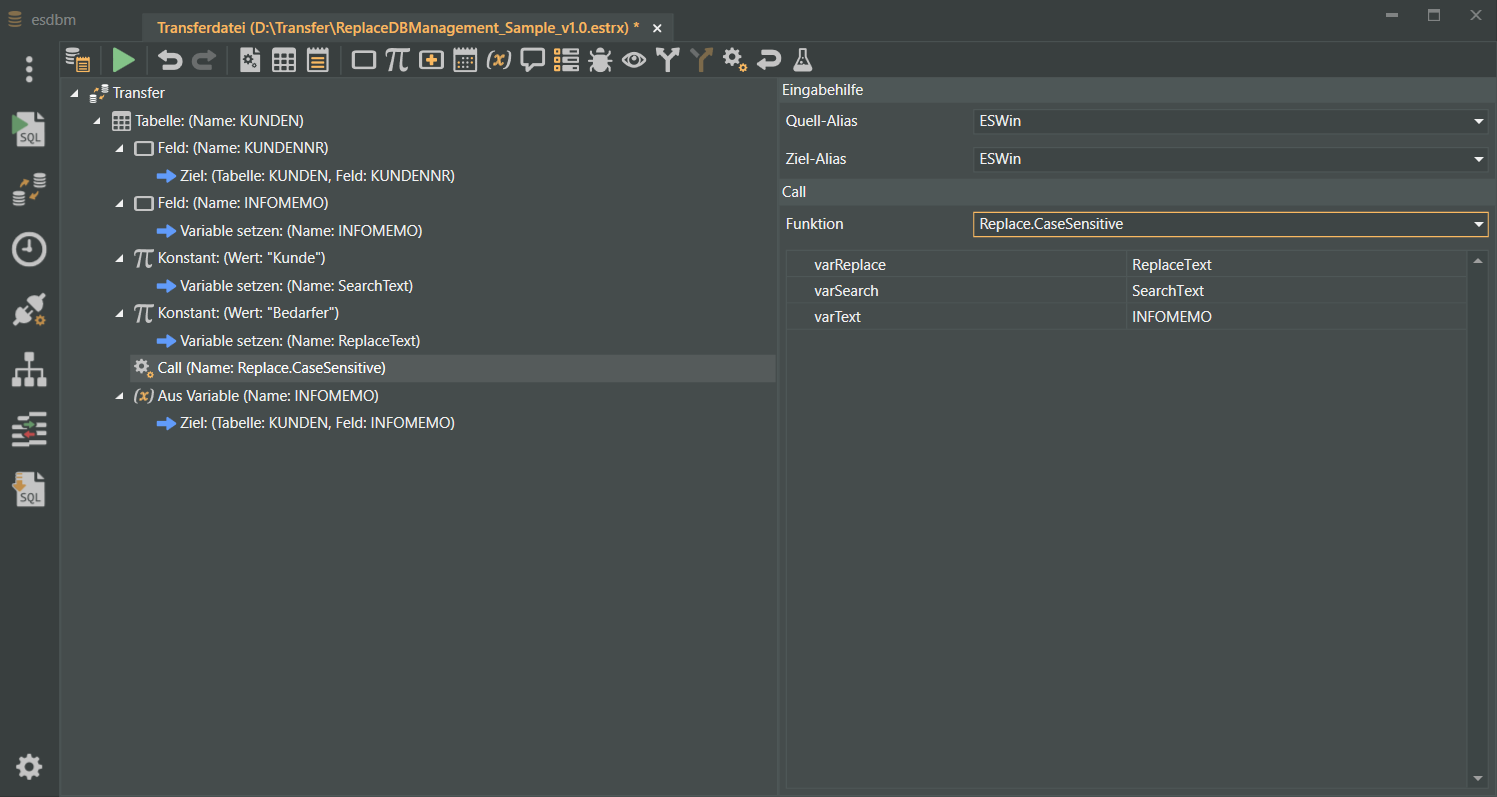The height and width of the screenshot is (797, 1497).
Task: Click the orange lined notepad icon
Action: pos(318,60)
